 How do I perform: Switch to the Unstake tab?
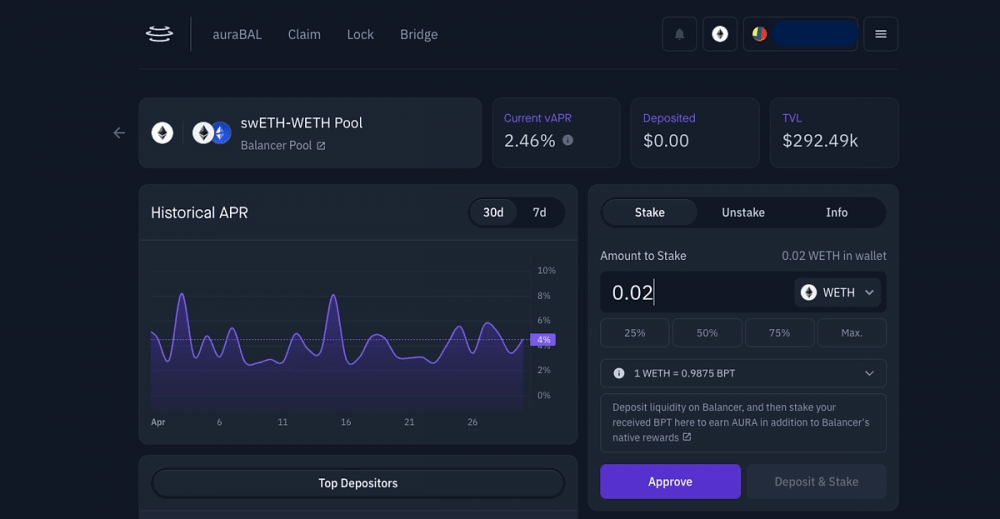743,212
